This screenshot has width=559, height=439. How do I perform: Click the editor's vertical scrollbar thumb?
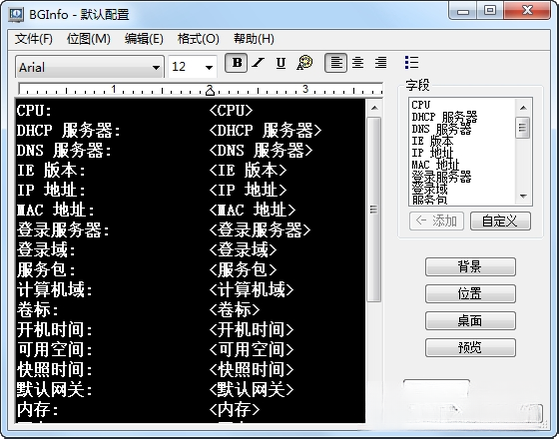click(374, 209)
